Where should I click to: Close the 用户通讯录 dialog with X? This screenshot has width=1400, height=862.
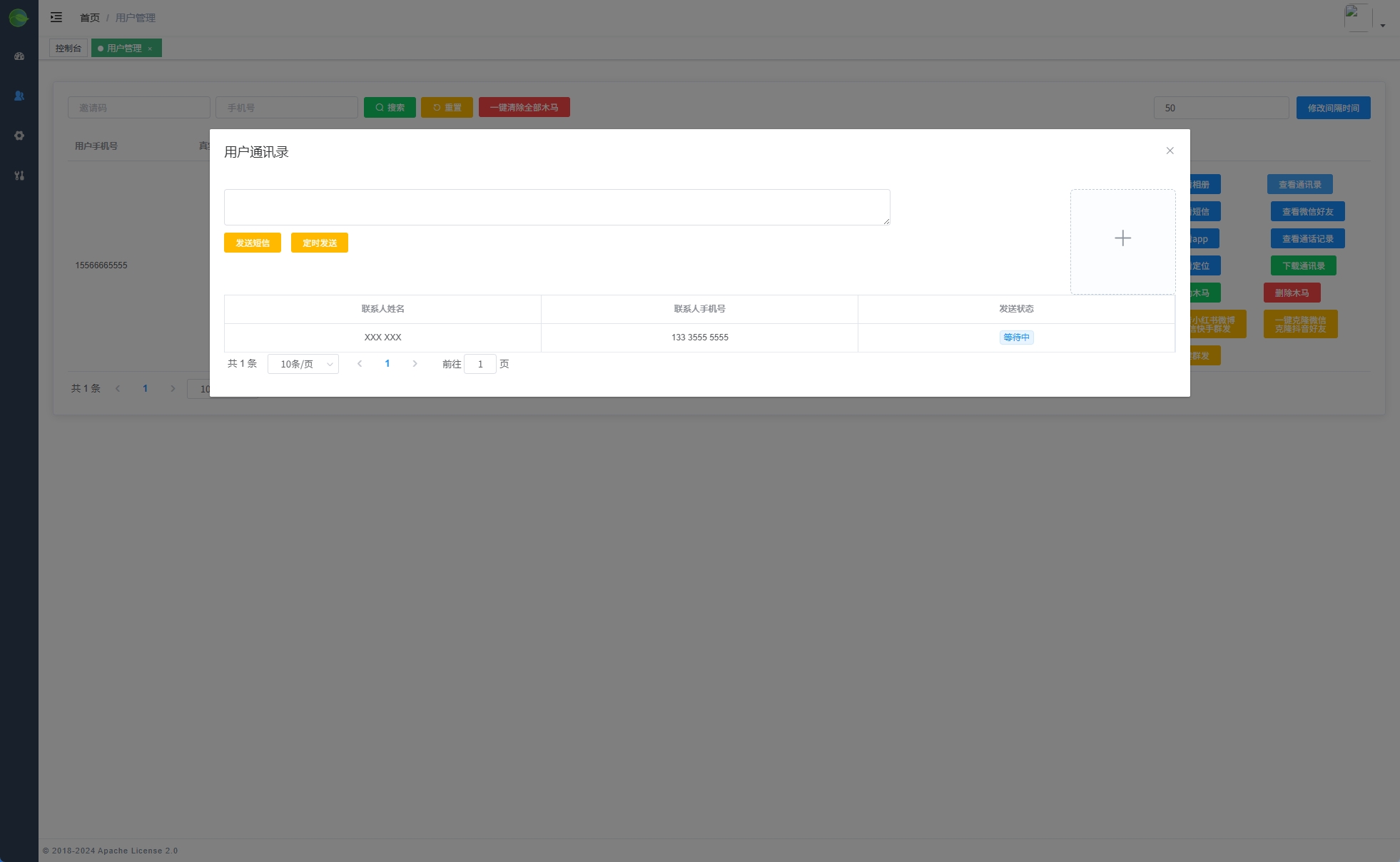pos(1170,151)
